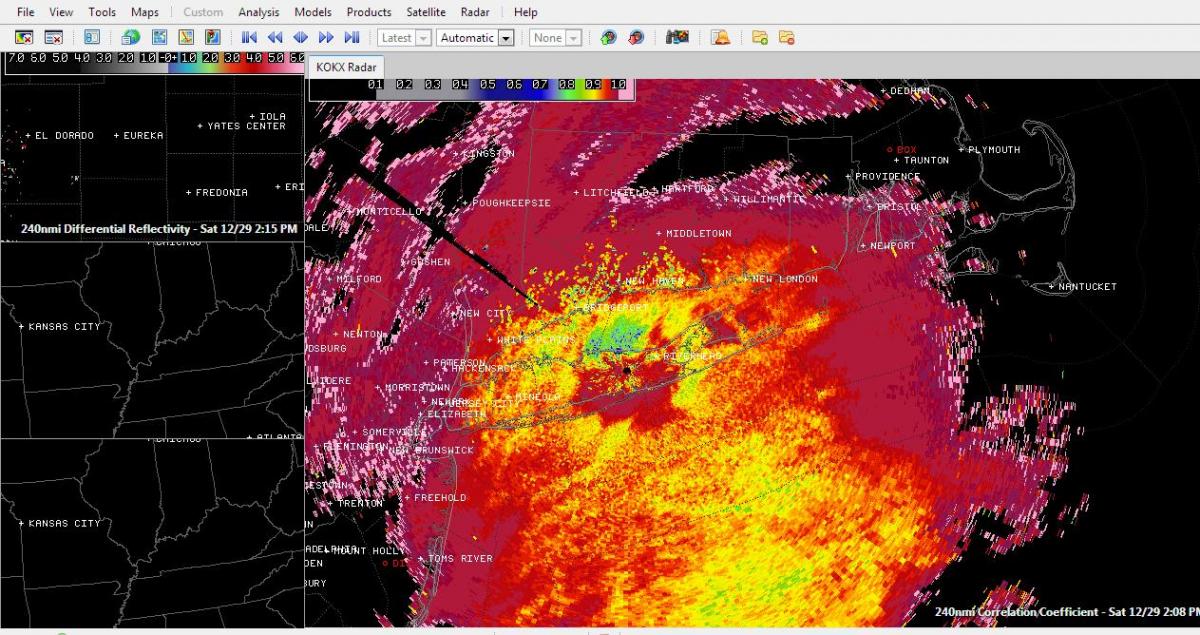Open the None dropdown in toolbar
The width and height of the screenshot is (1200, 635).
coord(556,37)
